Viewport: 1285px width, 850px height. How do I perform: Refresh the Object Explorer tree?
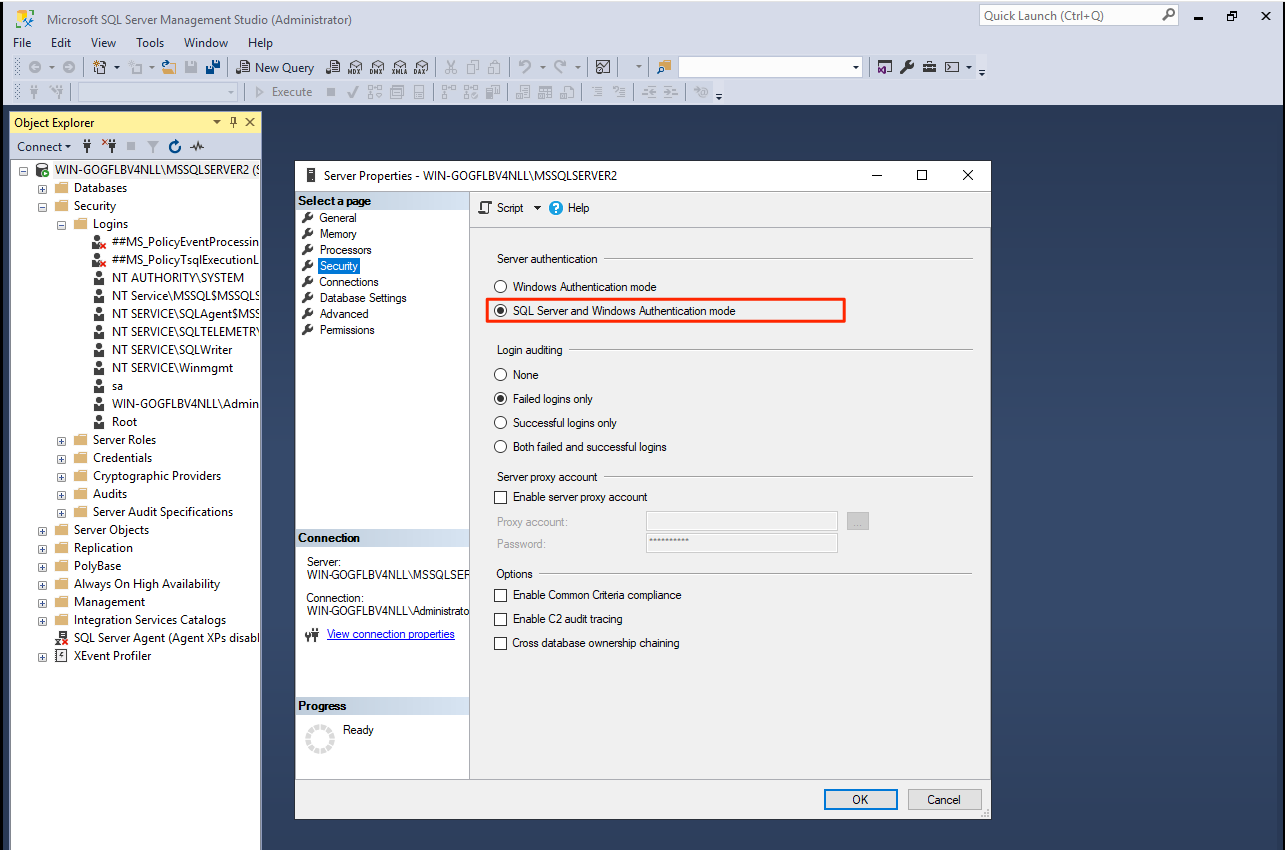pyautogui.click(x=175, y=146)
